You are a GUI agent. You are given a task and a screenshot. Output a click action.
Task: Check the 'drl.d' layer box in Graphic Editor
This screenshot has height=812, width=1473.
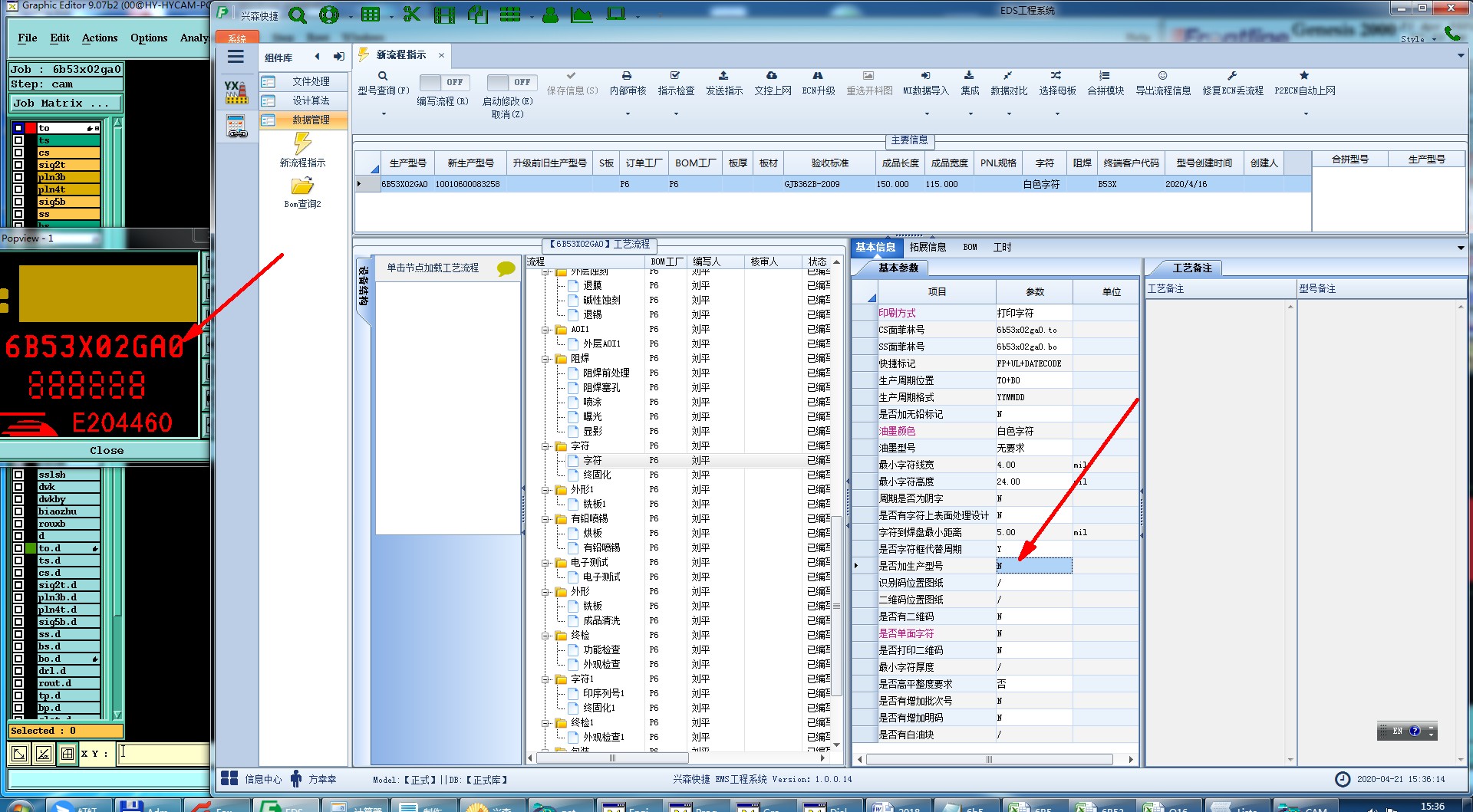click(x=18, y=671)
